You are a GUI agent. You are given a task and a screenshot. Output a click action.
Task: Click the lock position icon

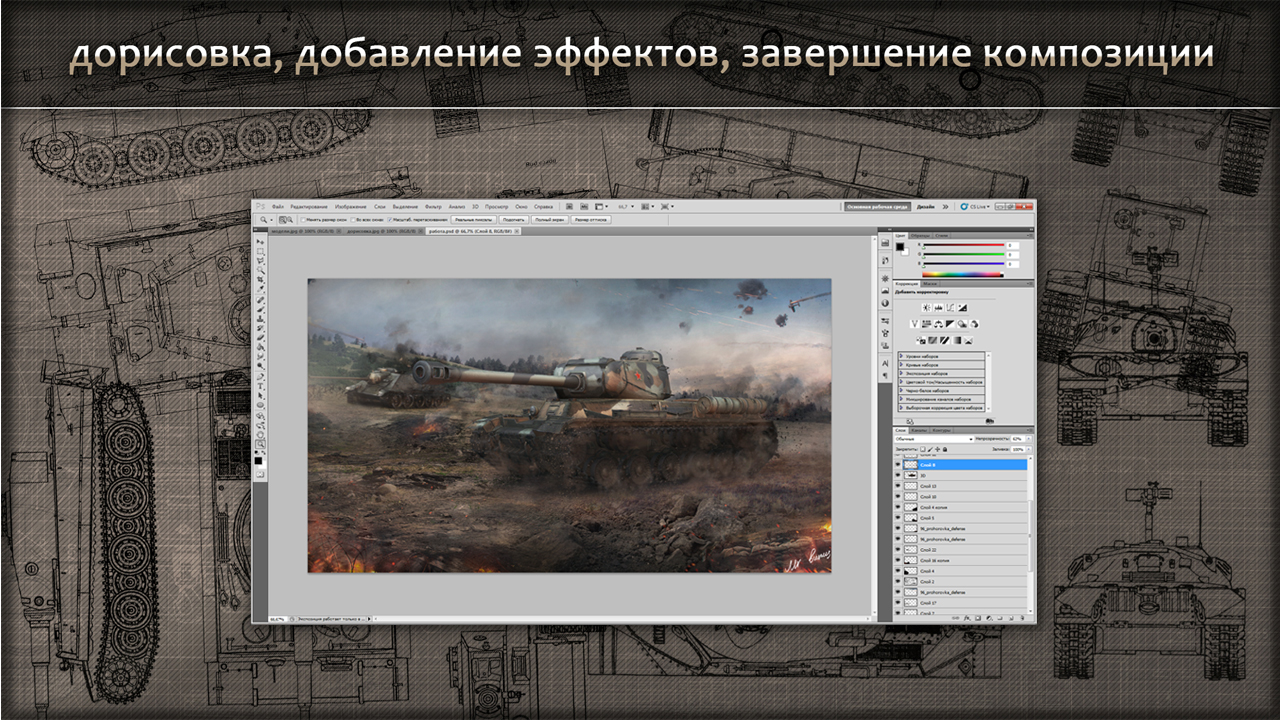click(937, 449)
